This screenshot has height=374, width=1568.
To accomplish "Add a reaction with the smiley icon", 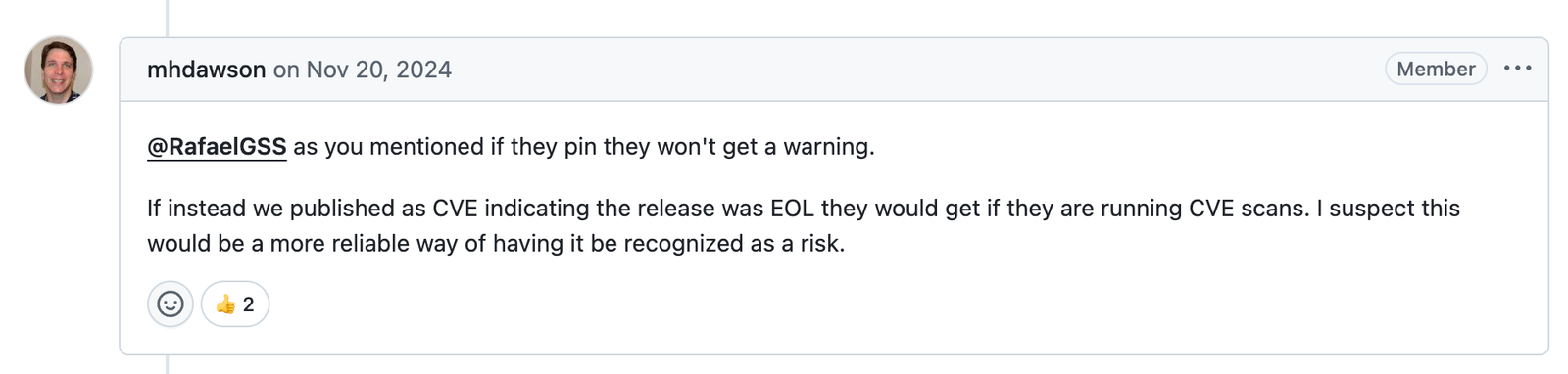I will 171,304.
